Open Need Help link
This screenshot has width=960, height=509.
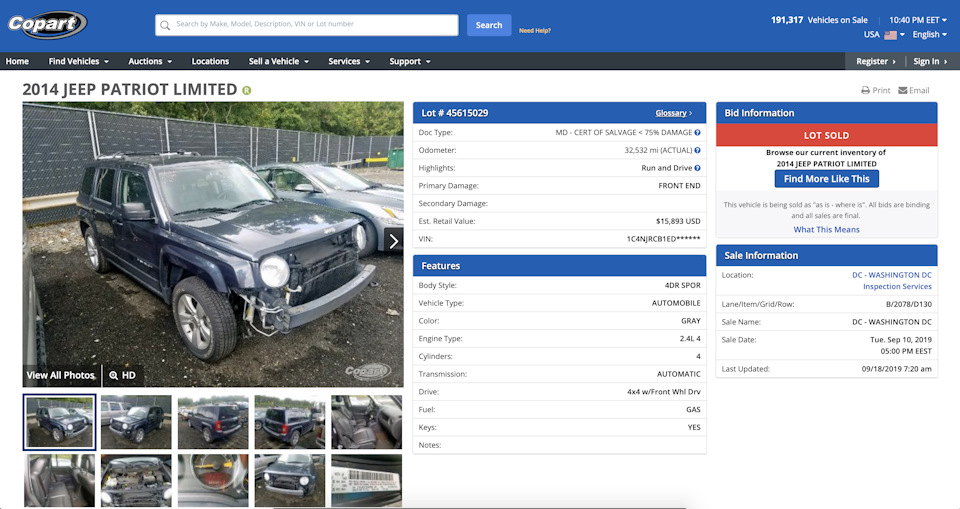[534, 31]
